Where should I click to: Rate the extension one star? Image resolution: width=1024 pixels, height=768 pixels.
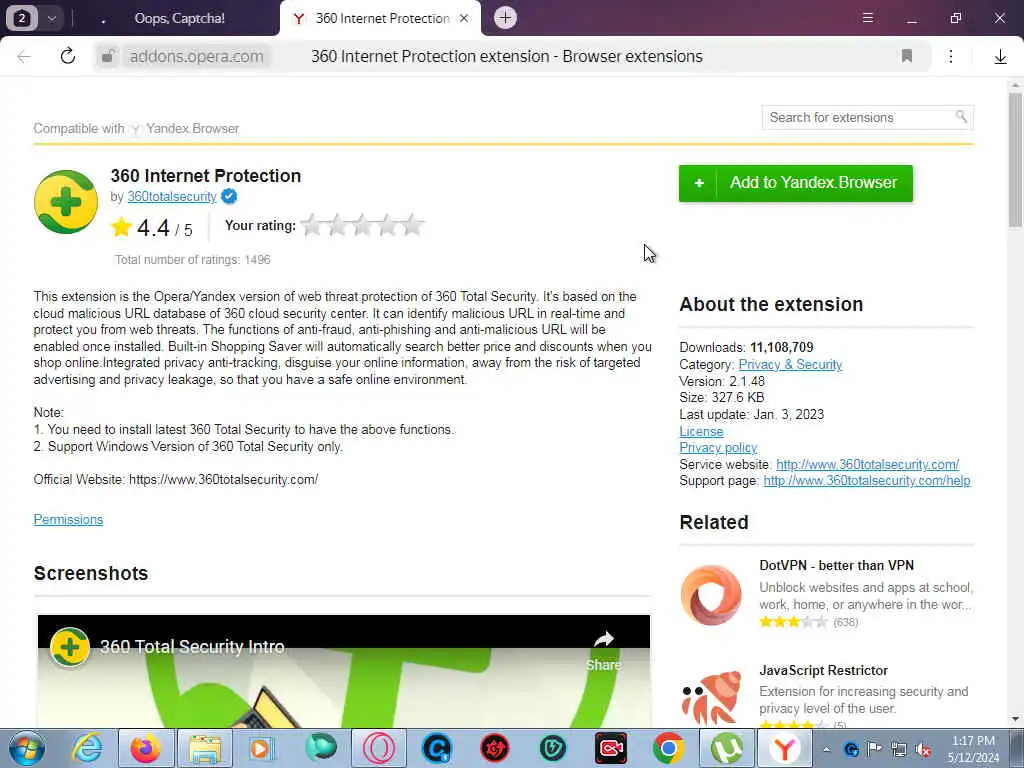(312, 225)
